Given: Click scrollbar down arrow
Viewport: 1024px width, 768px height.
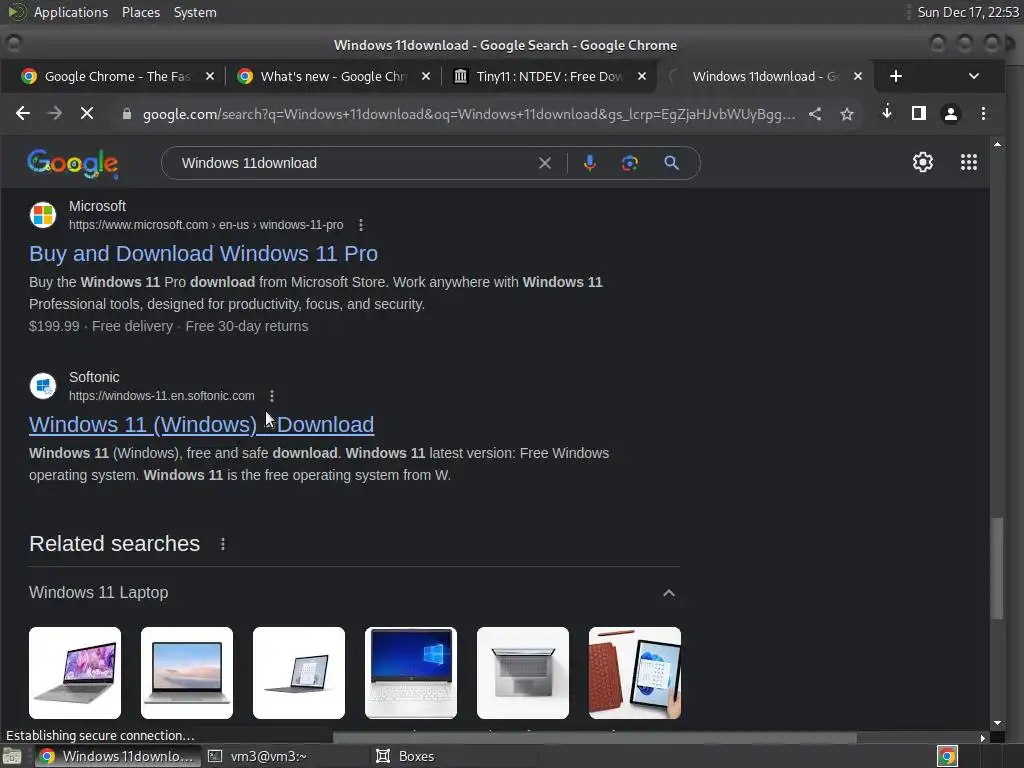Looking at the screenshot, I should point(997,724).
